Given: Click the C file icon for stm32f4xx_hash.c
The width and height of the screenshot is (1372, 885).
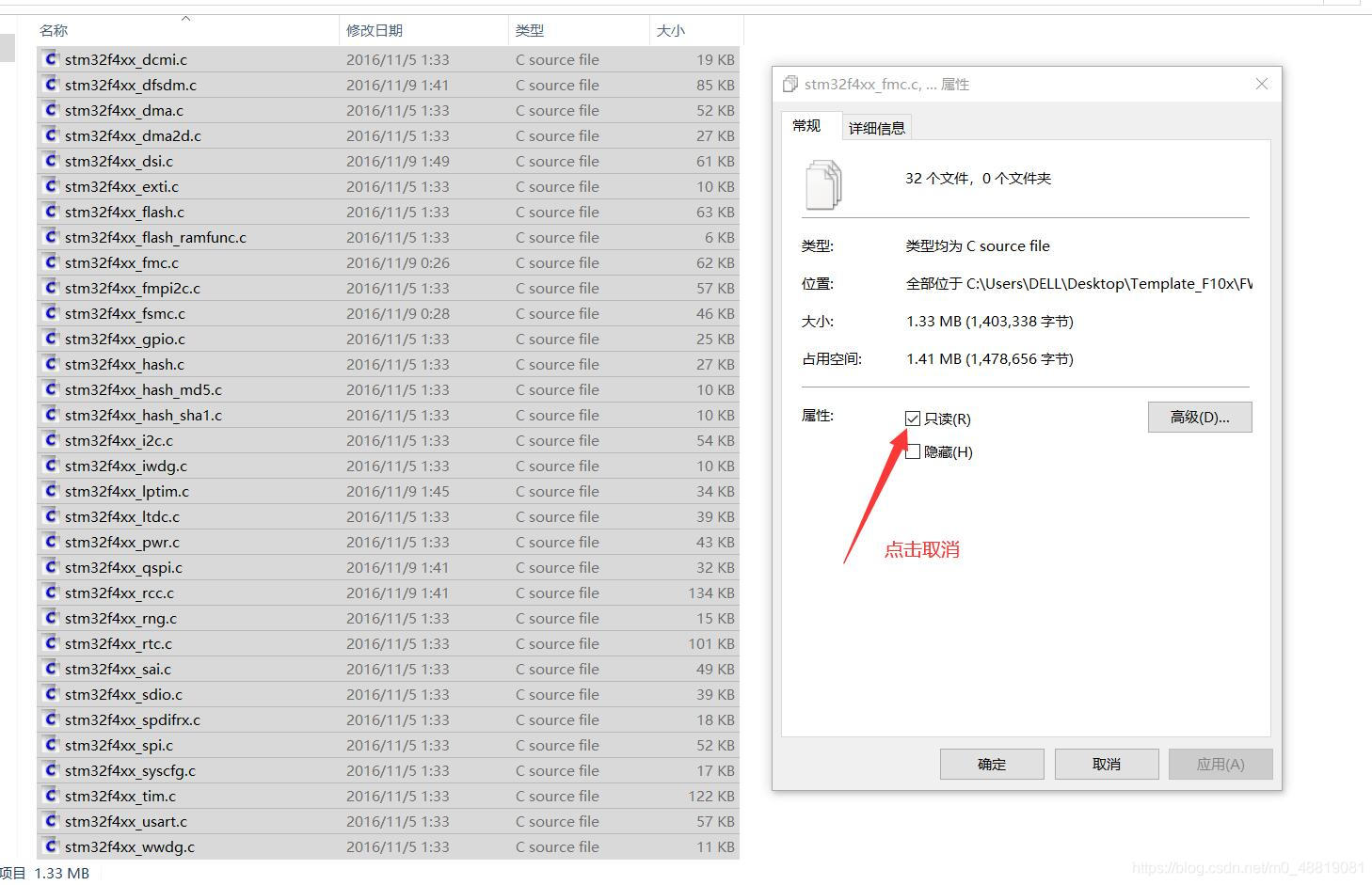Looking at the screenshot, I should pos(51,363).
